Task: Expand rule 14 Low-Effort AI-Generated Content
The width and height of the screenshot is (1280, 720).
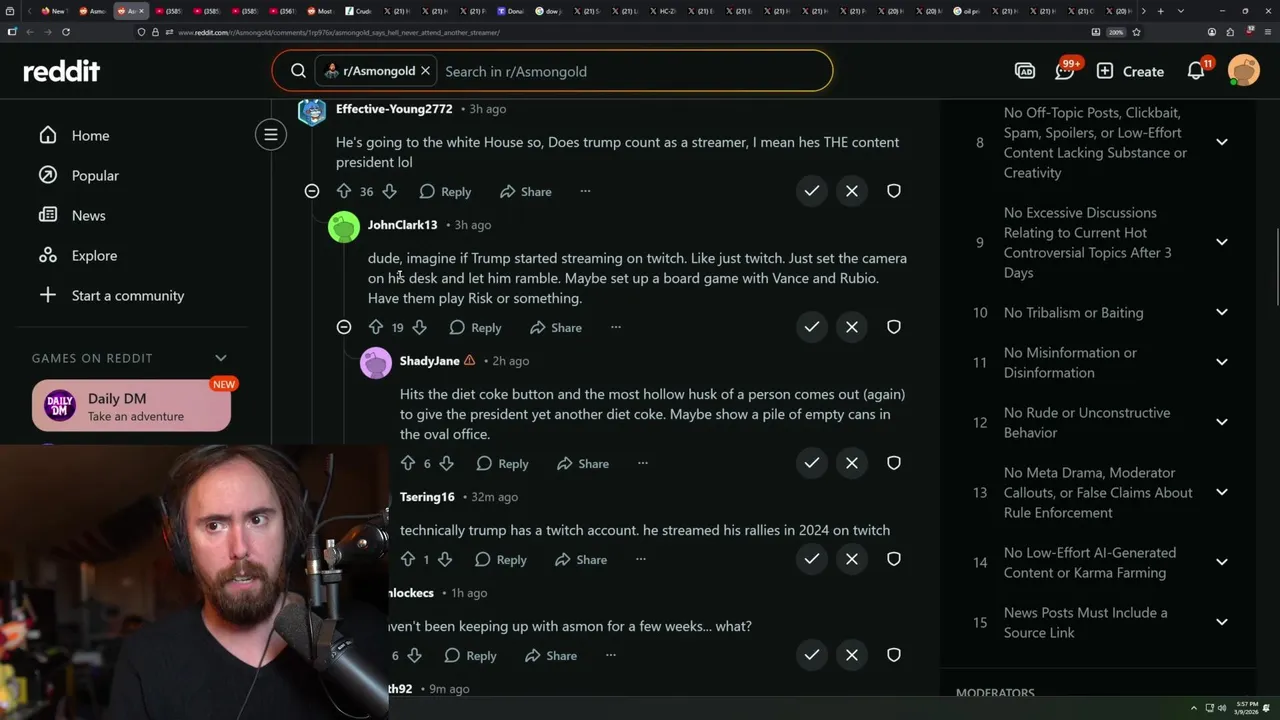Action: [1222, 562]
